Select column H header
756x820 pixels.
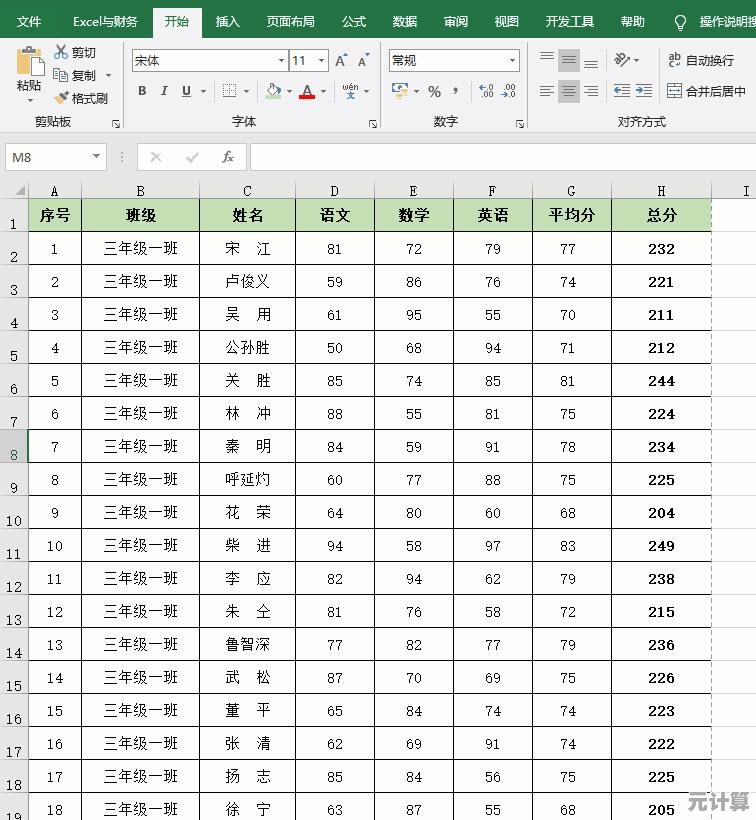(x=661, y=190)
